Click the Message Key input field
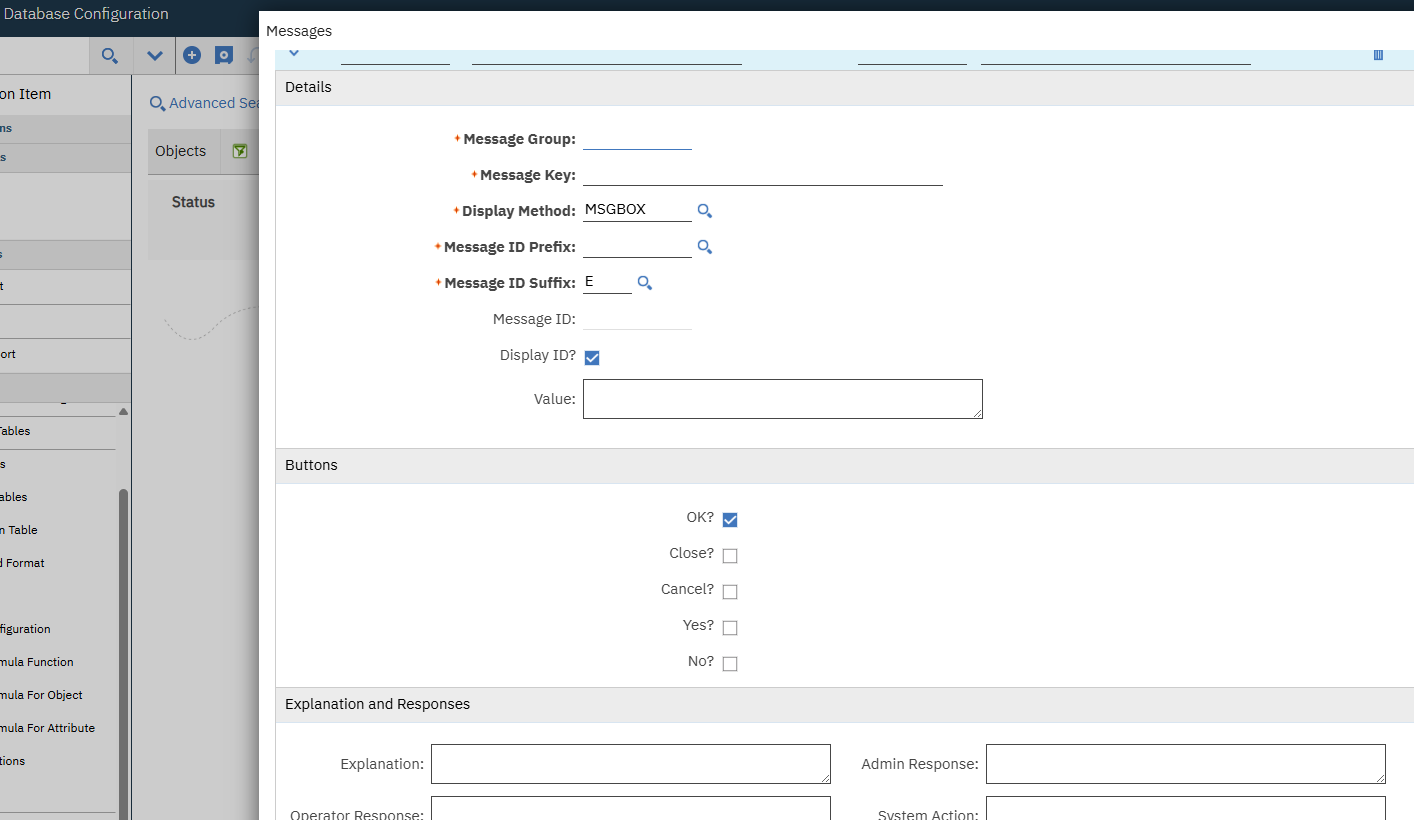Screen dimensions: 1414x820 [x=762, y=175]
